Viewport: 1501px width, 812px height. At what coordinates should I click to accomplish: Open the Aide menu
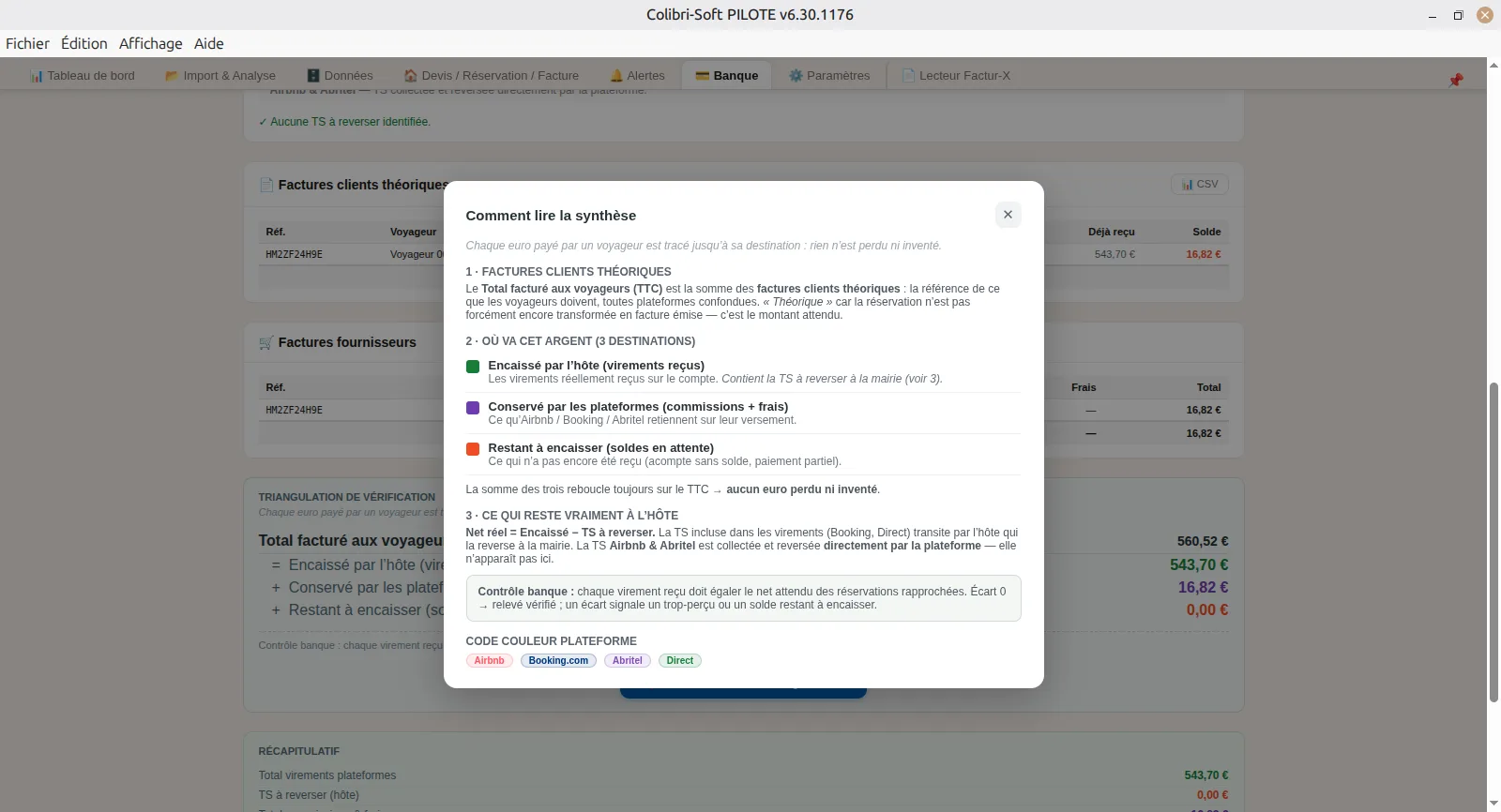pyautogui.click(x=209, y=43)
